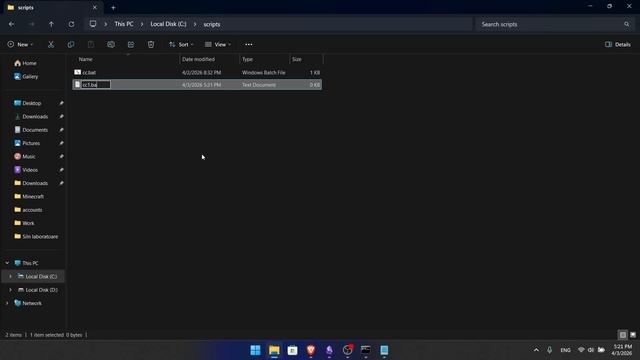Image resolution: width=640 pixels, height=360 pixels.
Task: Unpin Desktop using its pin icon
Action: click(61, 103)
